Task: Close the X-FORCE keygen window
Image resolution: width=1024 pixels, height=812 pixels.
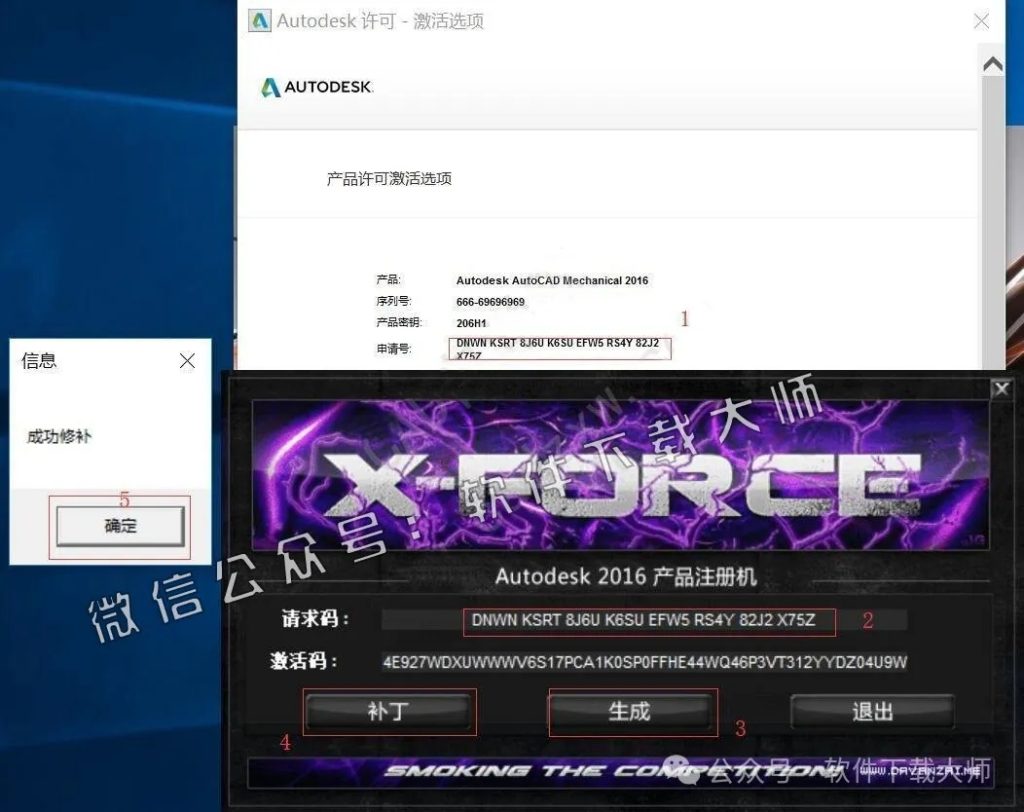Action: tap(1001, 389)
